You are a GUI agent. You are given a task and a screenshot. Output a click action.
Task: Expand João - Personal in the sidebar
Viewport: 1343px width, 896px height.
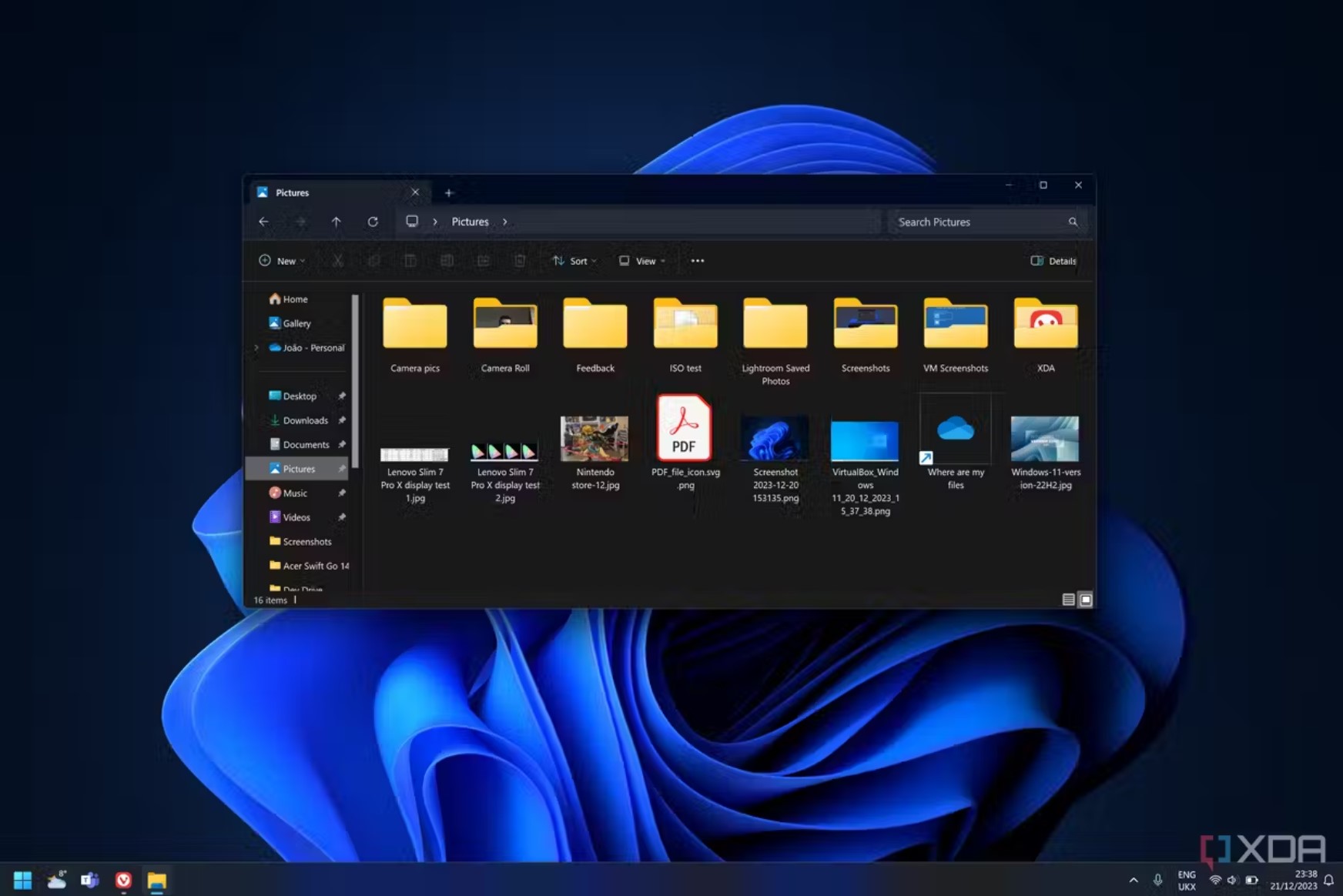click(256, 348)
